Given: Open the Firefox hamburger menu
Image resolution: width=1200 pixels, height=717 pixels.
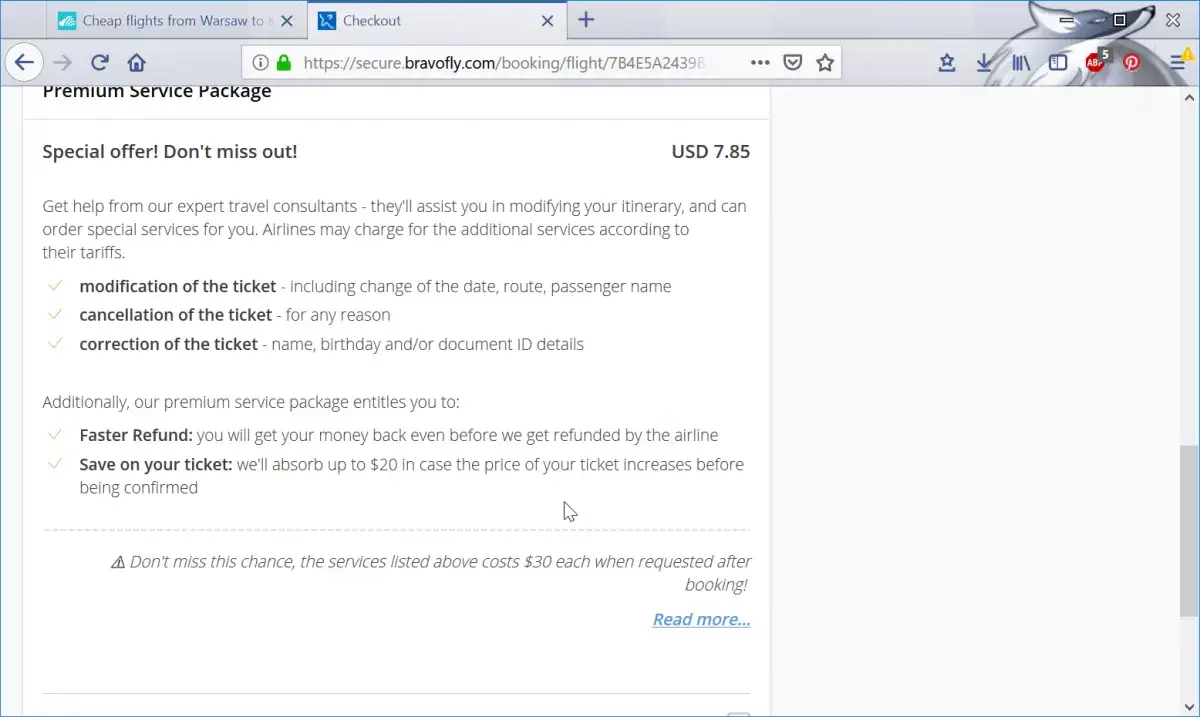Looking at the screenshot, I should coord(1178,62).
